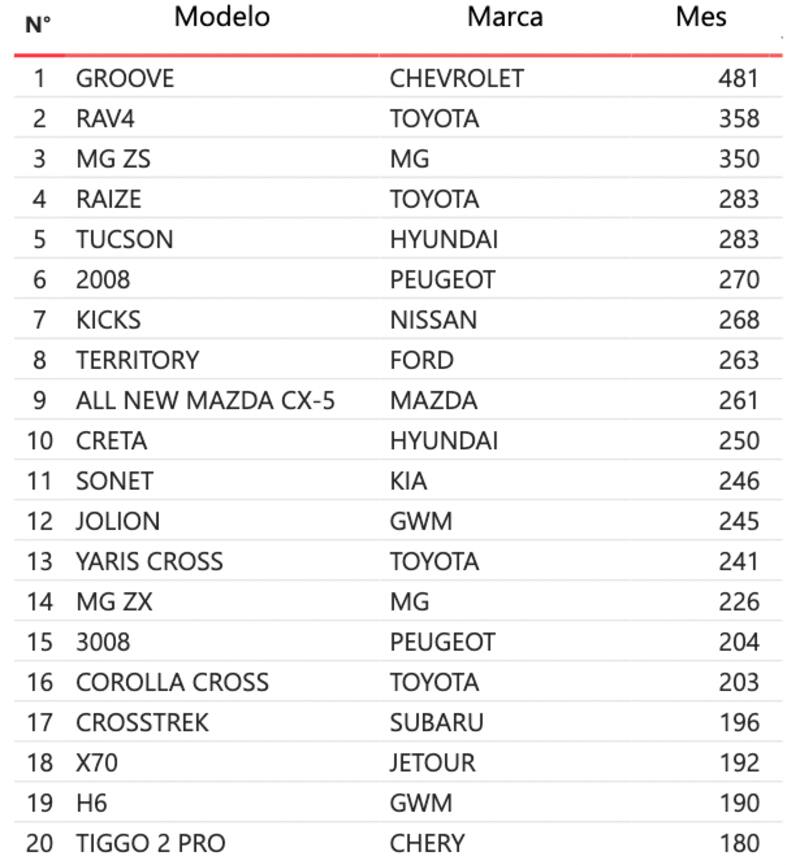Click the CHEVROLET brand cell
Image resolution: width=800 pixels, height=865 pixels.
pyautogui.click(x=456, y=78)
